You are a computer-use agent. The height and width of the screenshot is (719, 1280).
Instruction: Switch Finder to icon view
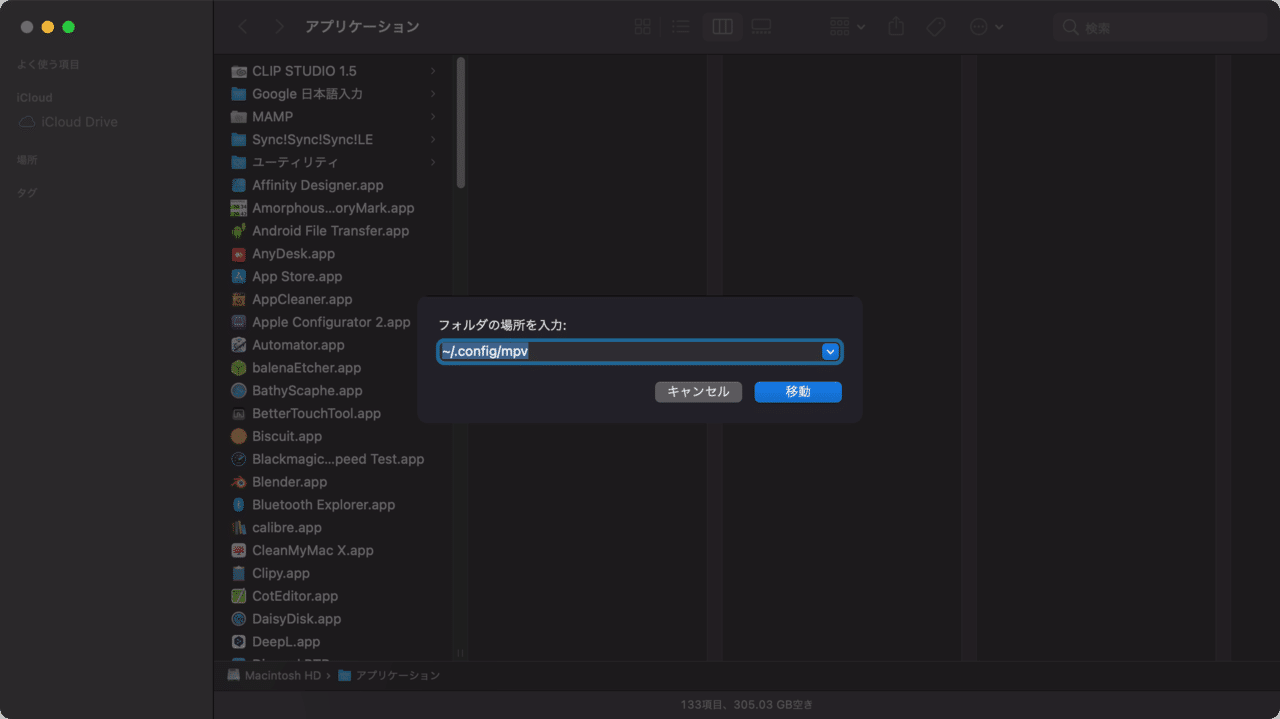642,26
